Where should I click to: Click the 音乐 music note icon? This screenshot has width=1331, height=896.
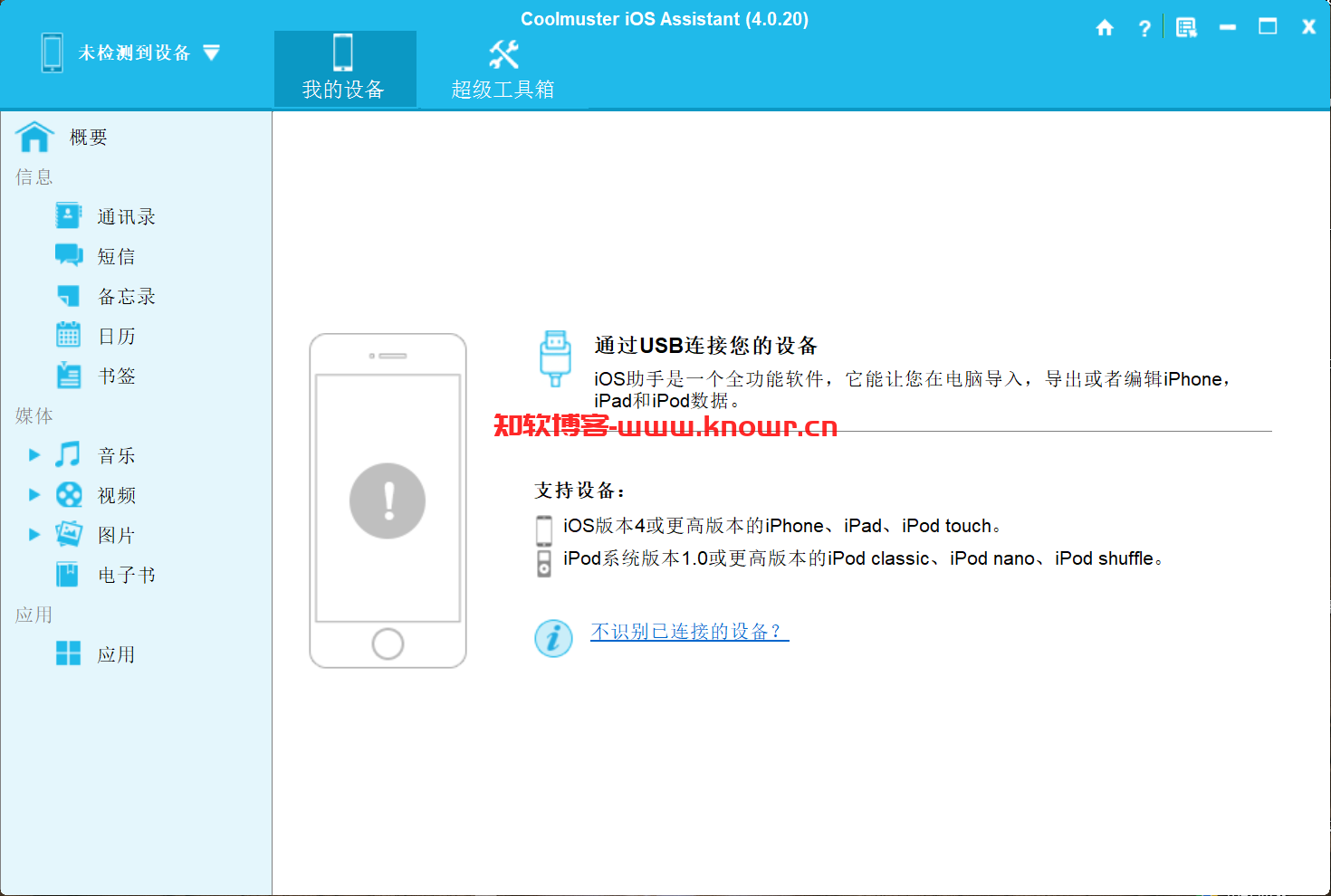click(x=68, y=454)
